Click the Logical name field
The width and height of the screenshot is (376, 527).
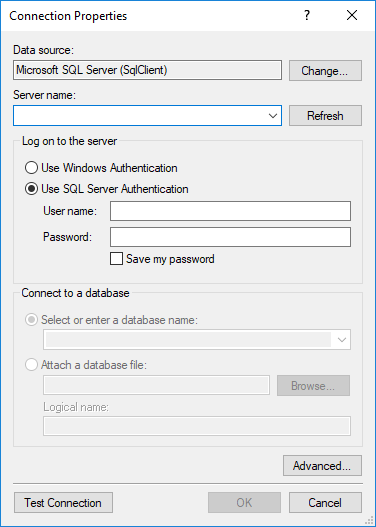pyautogui.click(x=197, y=426)
